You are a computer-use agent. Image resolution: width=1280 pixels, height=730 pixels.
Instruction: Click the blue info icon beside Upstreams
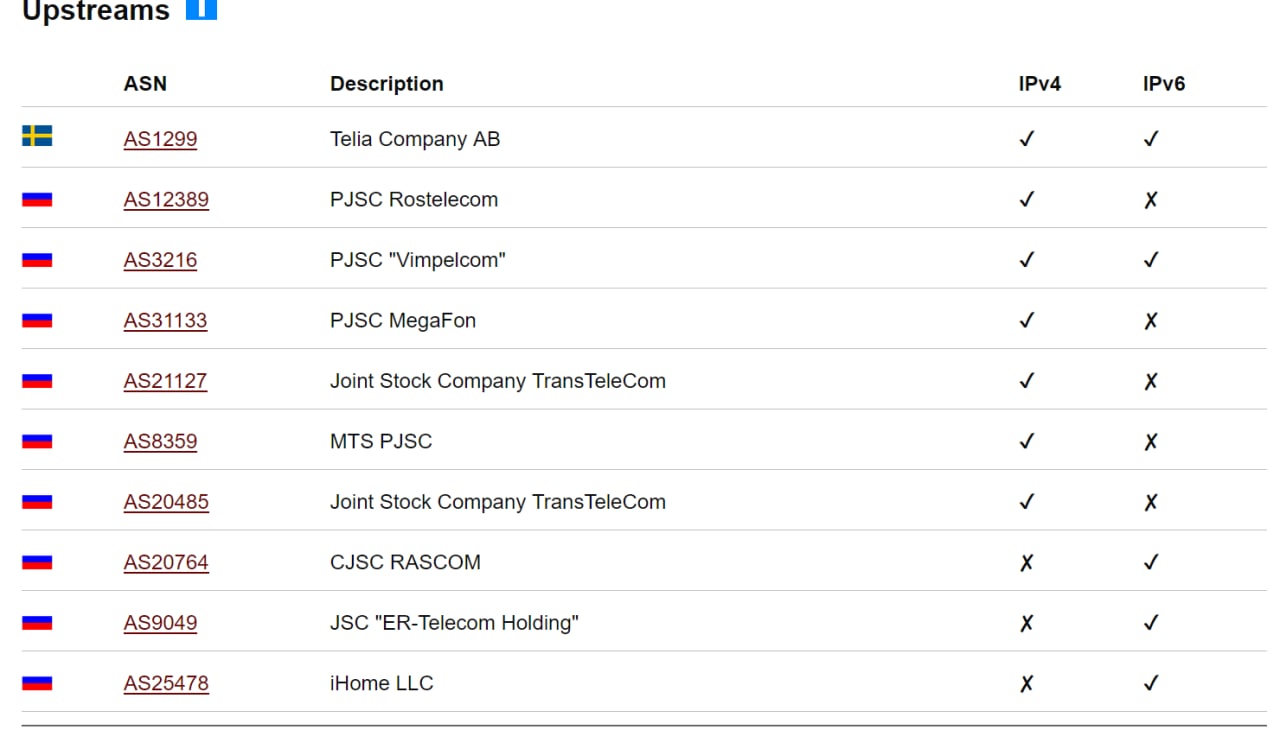click(x=201, y=9)
